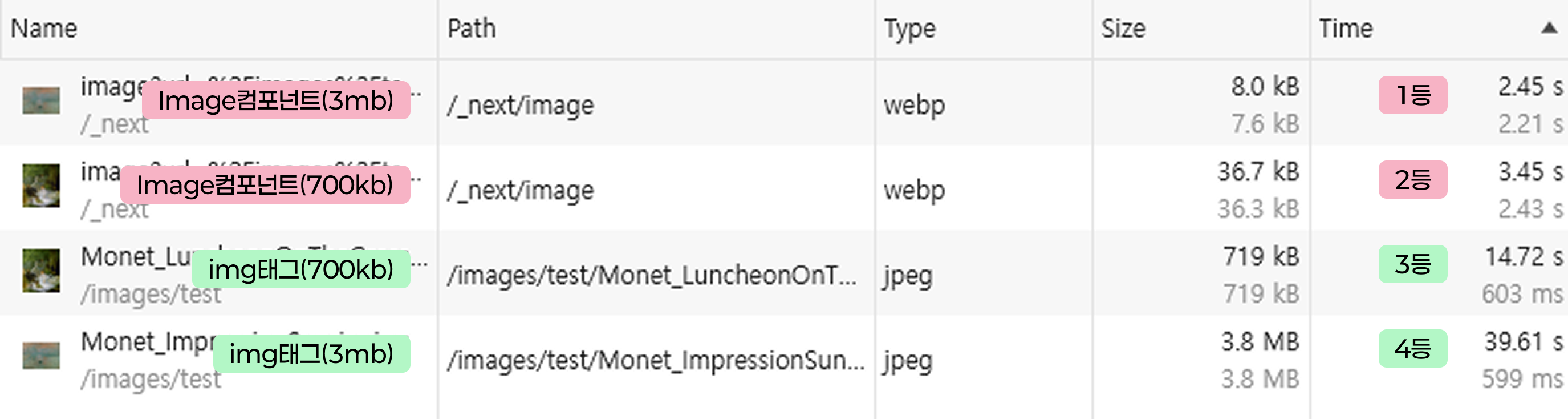Click the Name column header
1568x419 pixels.
point(44,29)
